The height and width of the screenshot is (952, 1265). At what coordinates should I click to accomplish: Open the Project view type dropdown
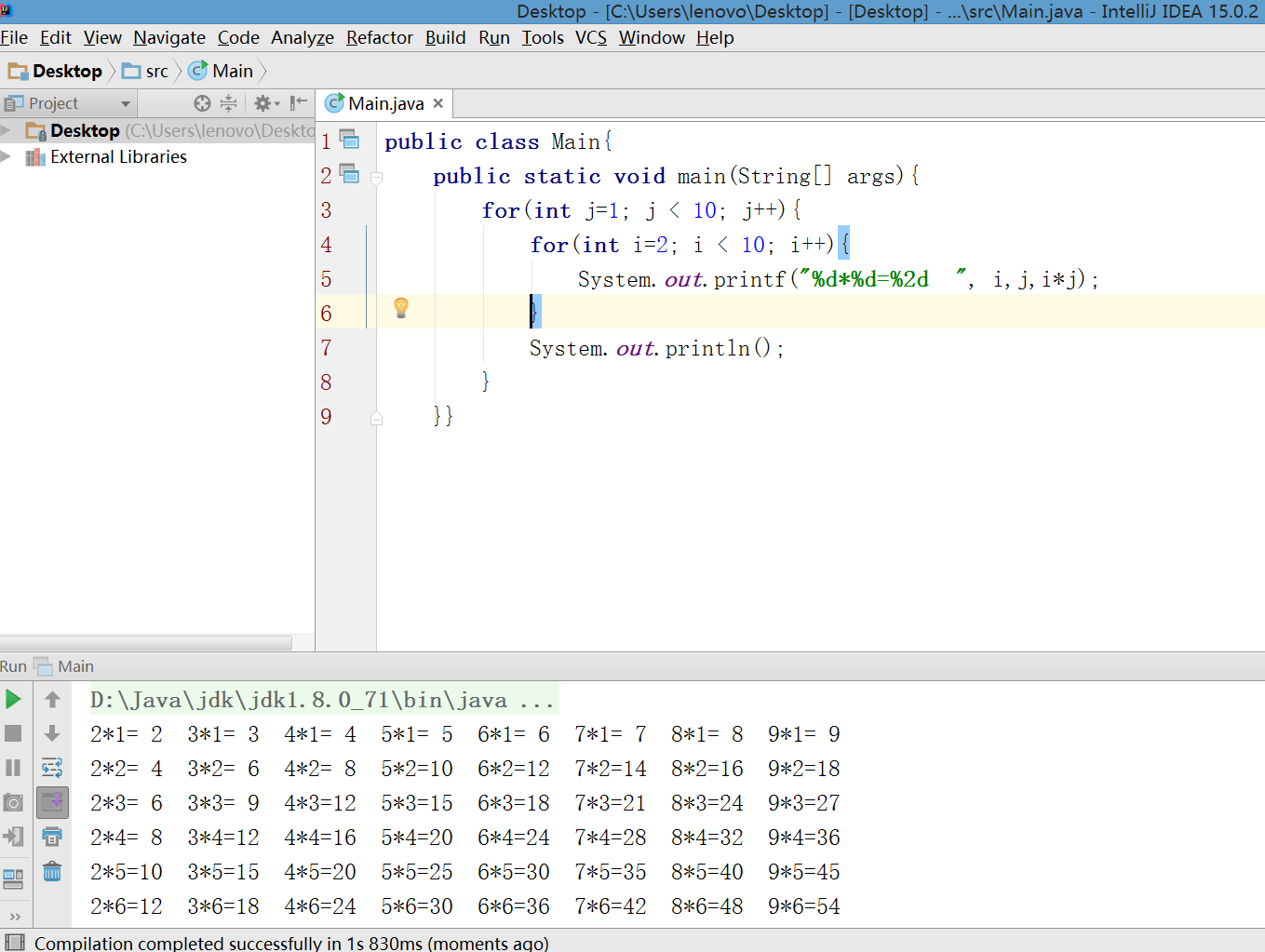(x=126, y=103)
